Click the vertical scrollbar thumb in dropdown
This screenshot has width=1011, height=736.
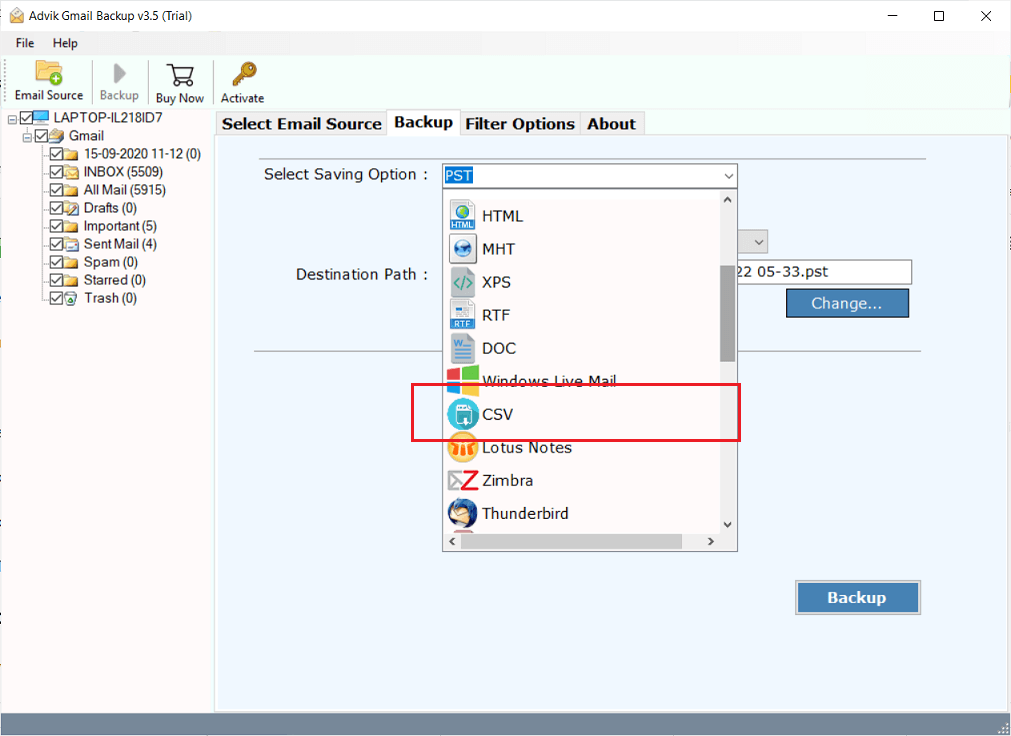point(727,313)
